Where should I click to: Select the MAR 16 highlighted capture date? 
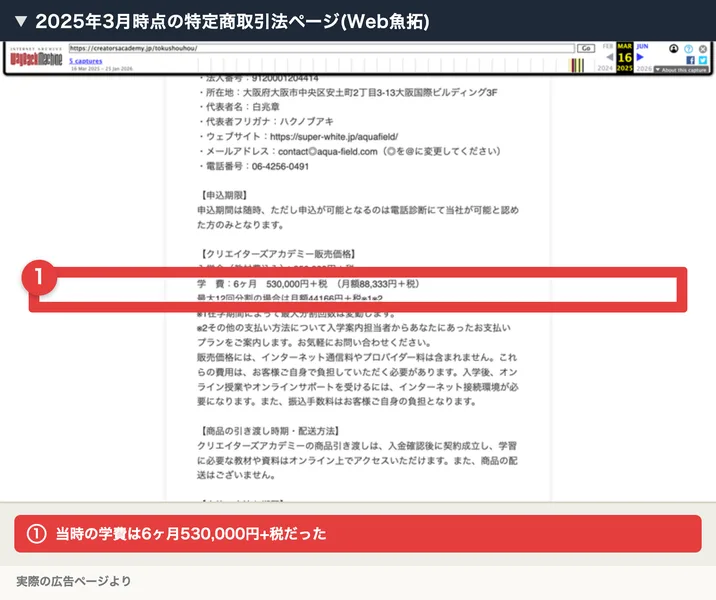click(624, 57)
